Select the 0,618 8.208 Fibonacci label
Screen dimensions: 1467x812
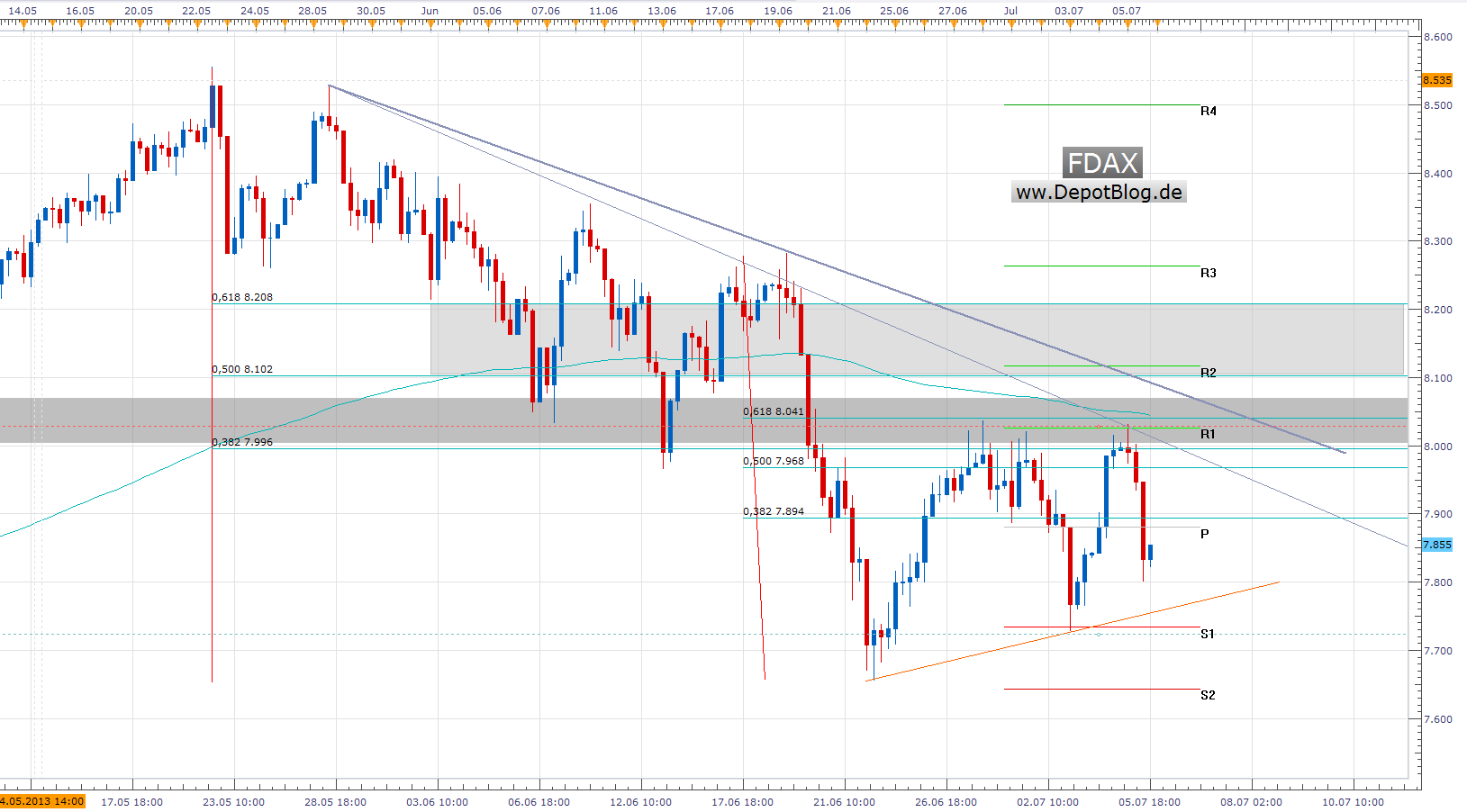(x=242, y=297)
